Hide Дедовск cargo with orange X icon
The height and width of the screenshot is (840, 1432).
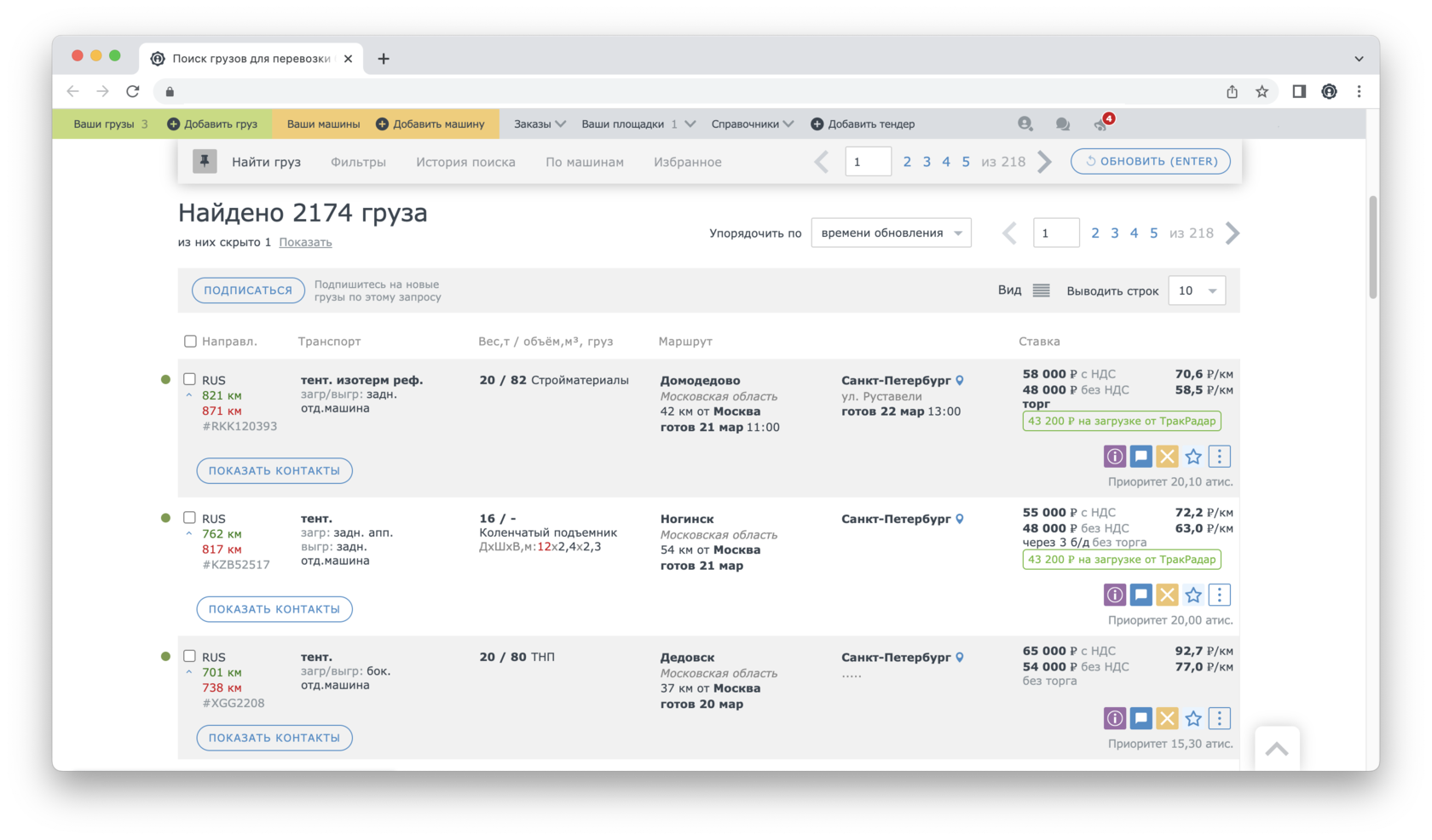(1167, 718)
